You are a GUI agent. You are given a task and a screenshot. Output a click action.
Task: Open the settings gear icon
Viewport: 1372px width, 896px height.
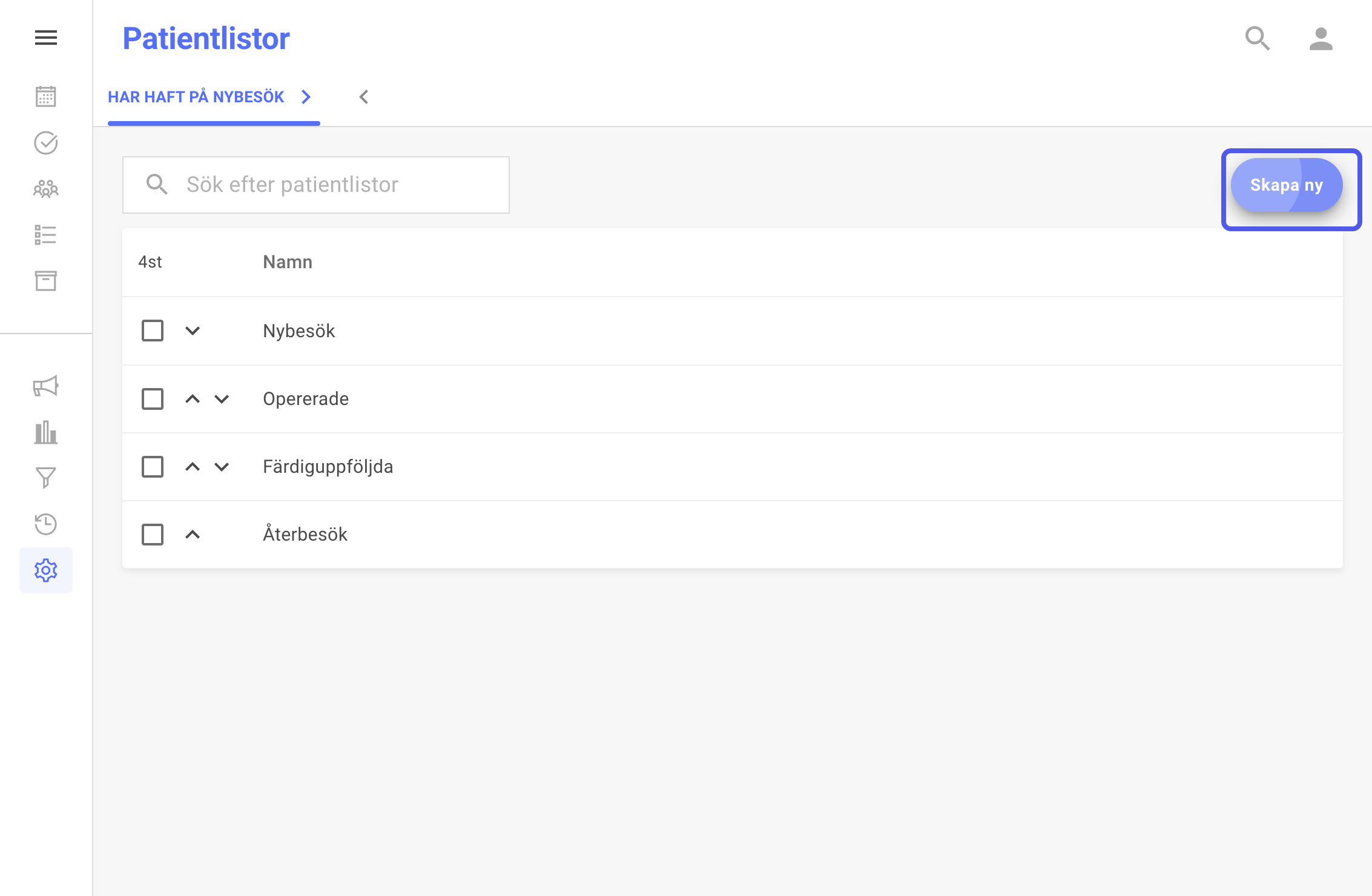click(x=46, y=570)
